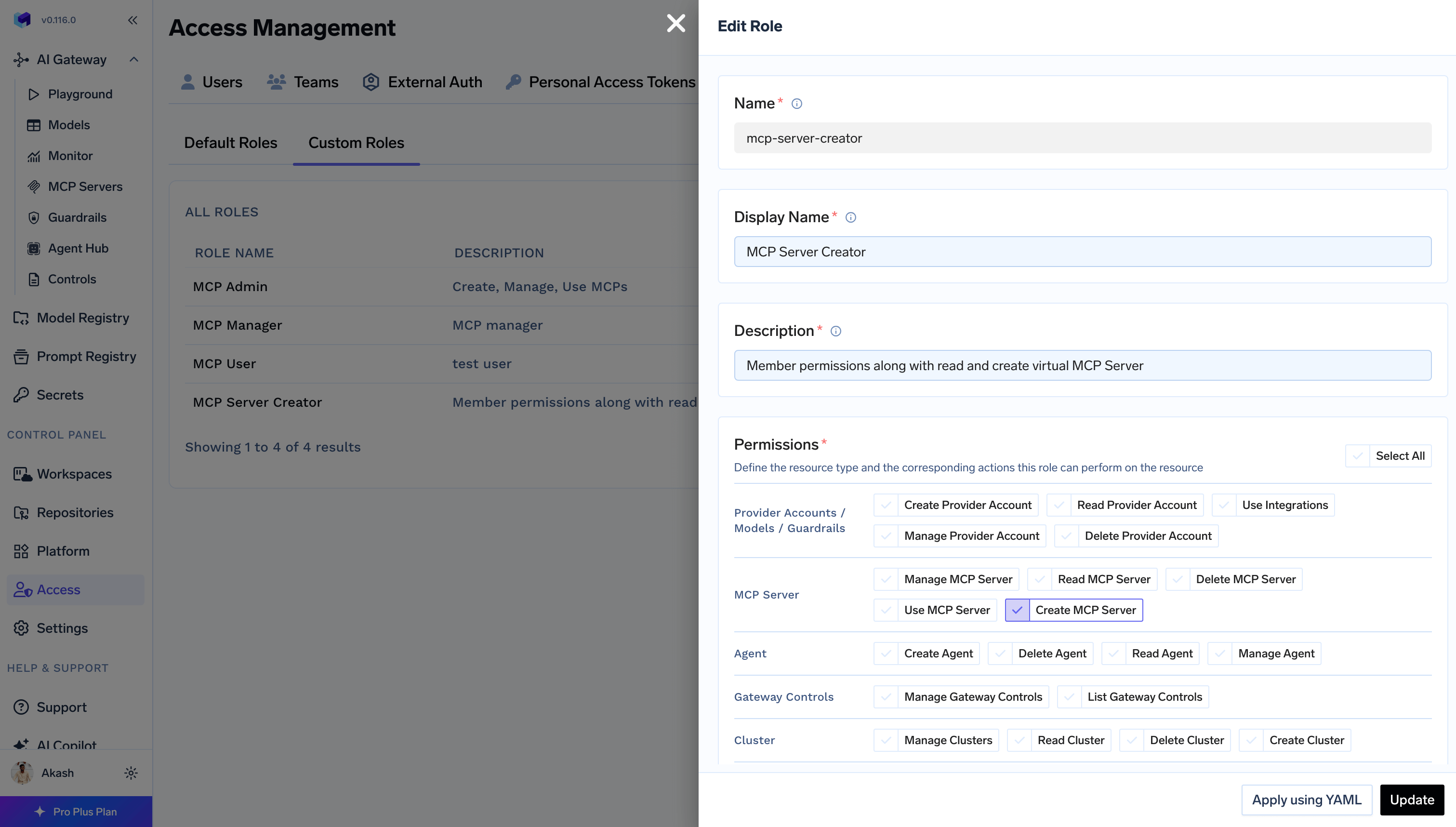Collapse the sidebar with the double-chevron icon
Viewport: 1456px width, 827px height.
(x=132, y=20)
